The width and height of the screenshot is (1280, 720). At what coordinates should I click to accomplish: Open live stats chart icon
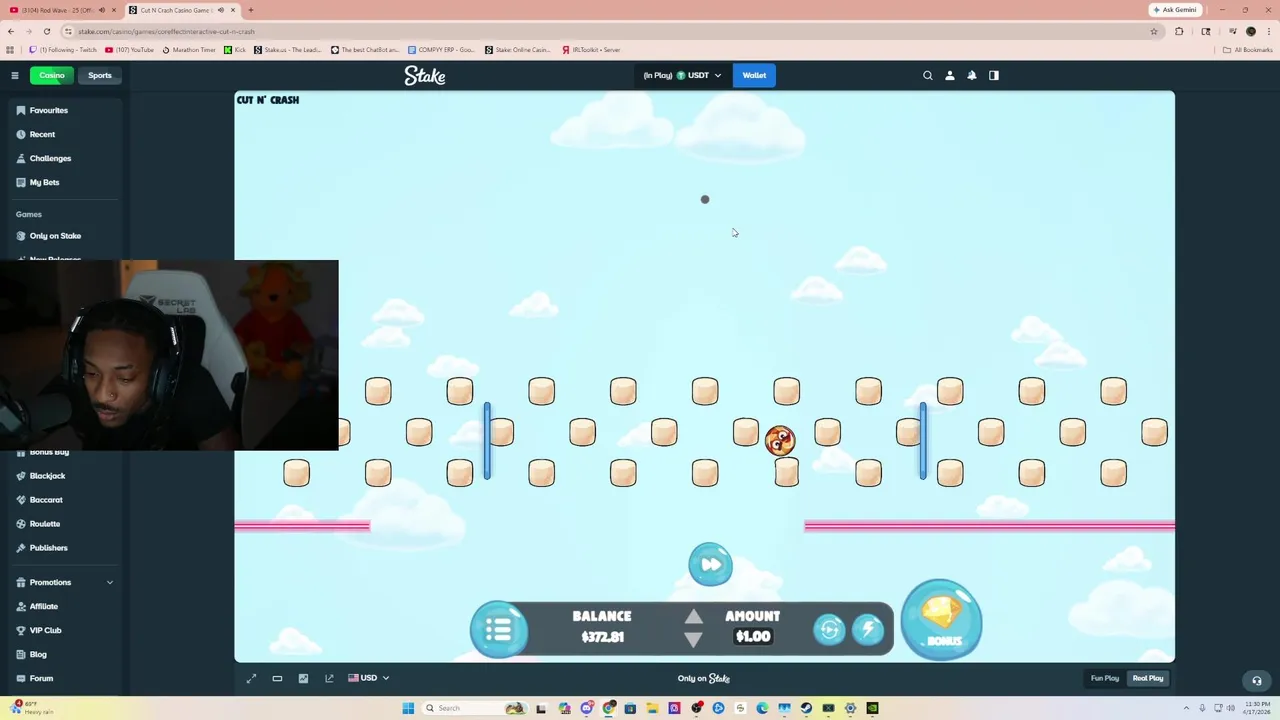[x=304, y=678]
